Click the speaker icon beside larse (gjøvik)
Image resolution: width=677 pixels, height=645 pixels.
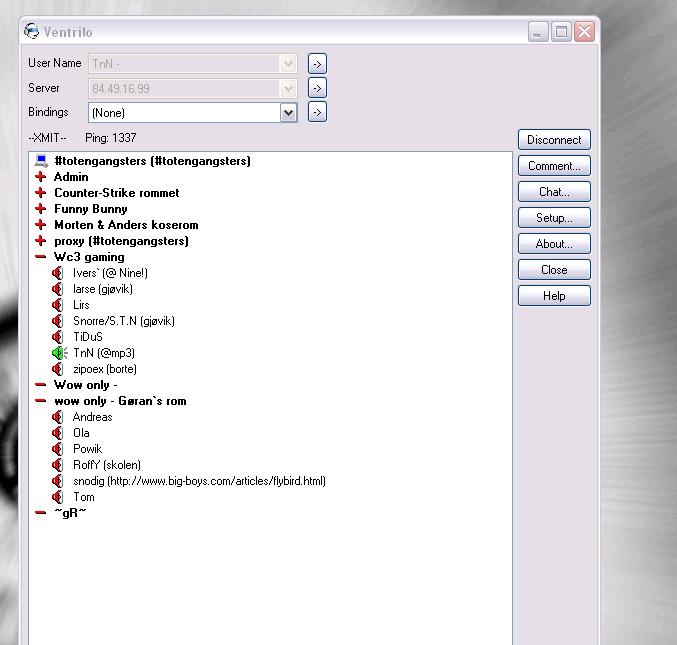tap(57, 289)
